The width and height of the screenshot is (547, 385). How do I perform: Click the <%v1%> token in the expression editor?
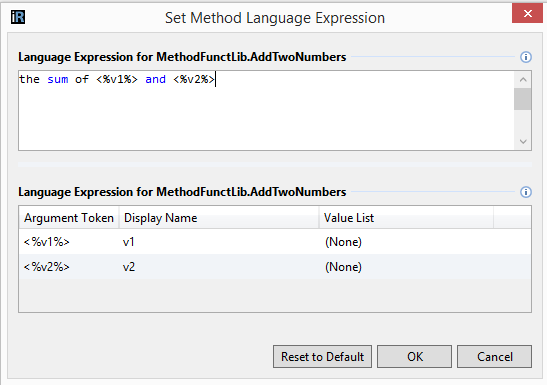tap(117, 80)
